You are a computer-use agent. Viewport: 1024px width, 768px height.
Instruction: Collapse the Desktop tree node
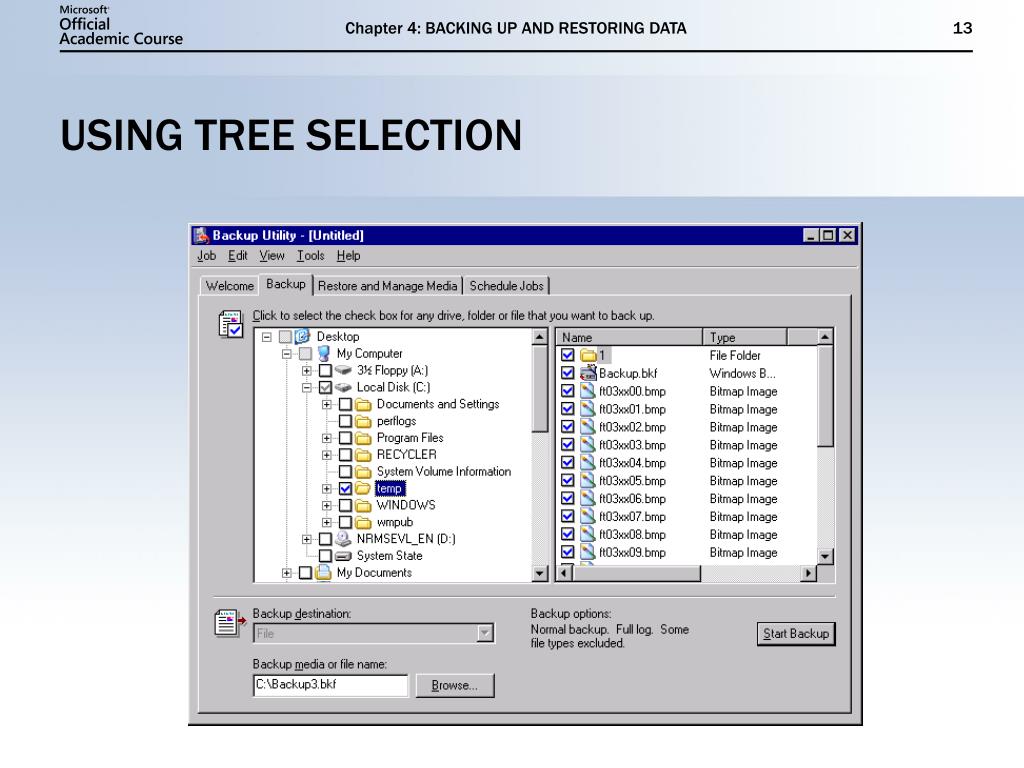pos(266,337)
